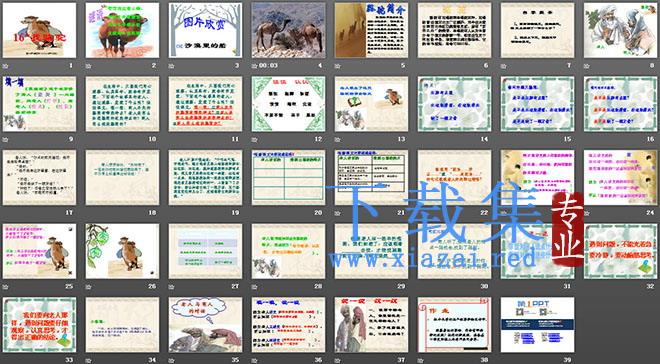
Task: Select slide 4 with the camel photo
Action: point(288,30)
